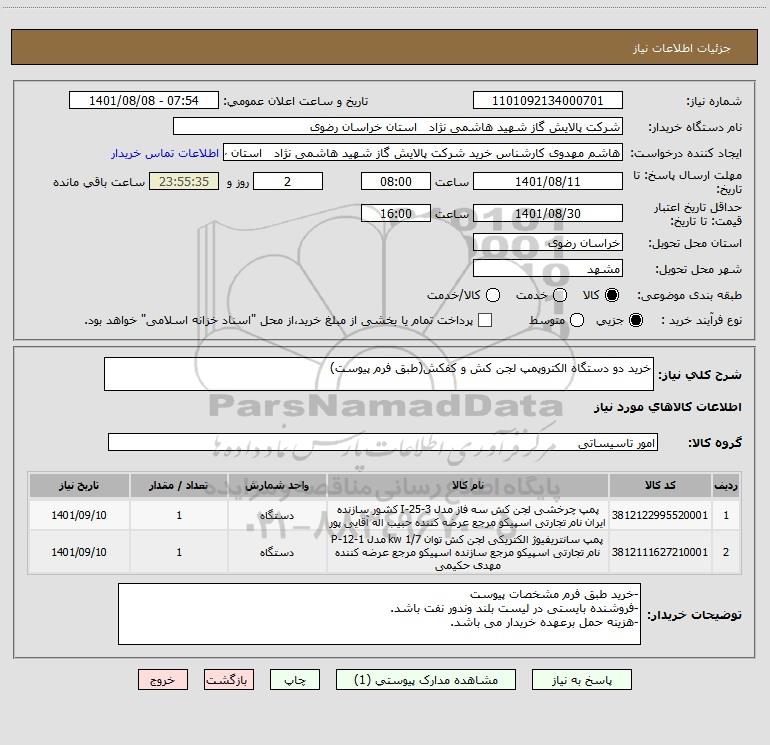Click the P-12-1 centrifugal pump item name

pos(468,552)
